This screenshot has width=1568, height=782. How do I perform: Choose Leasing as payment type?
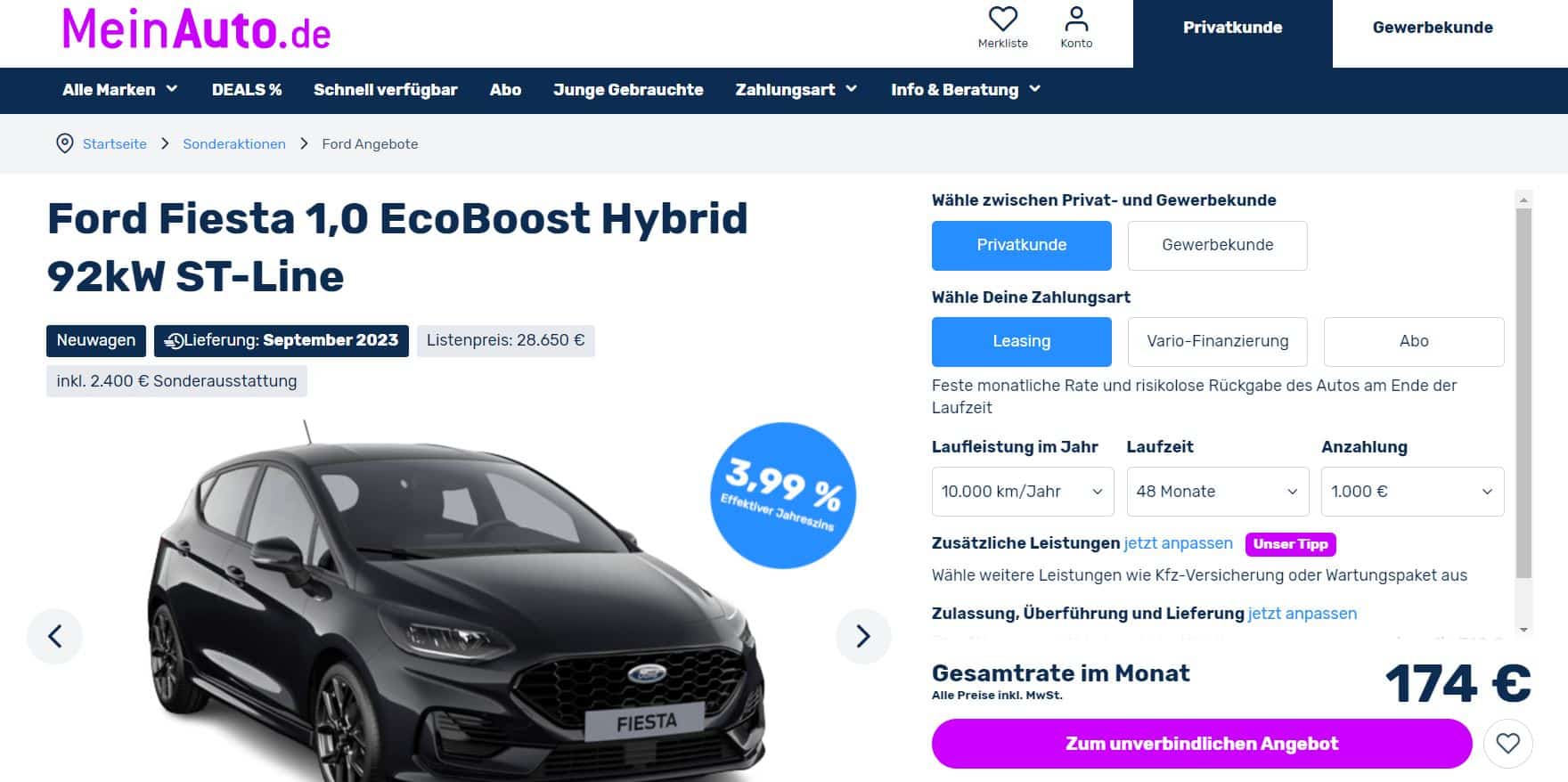click(1022, 341)
